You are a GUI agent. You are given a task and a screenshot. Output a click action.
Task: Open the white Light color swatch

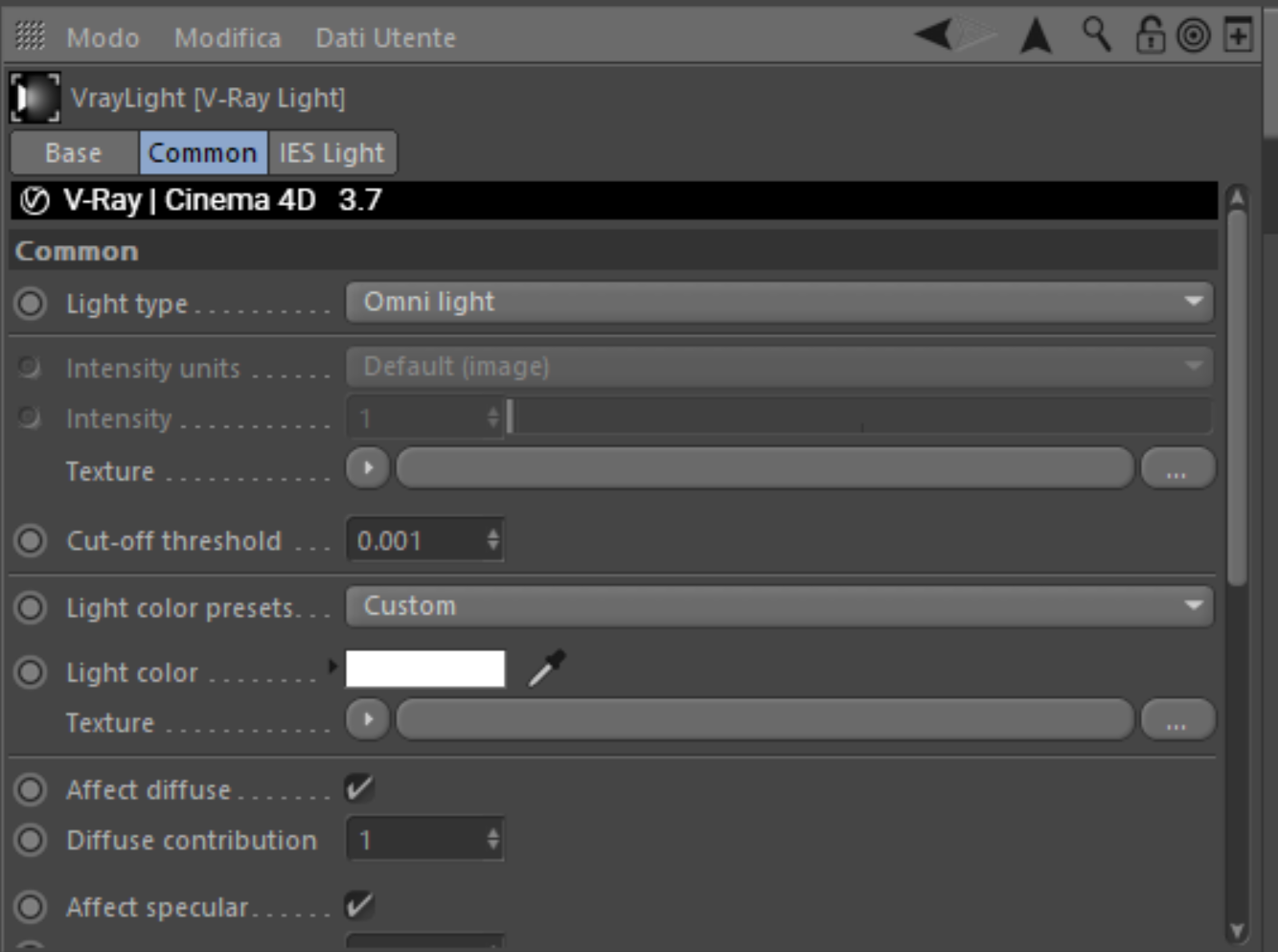(x=425, y=669)
